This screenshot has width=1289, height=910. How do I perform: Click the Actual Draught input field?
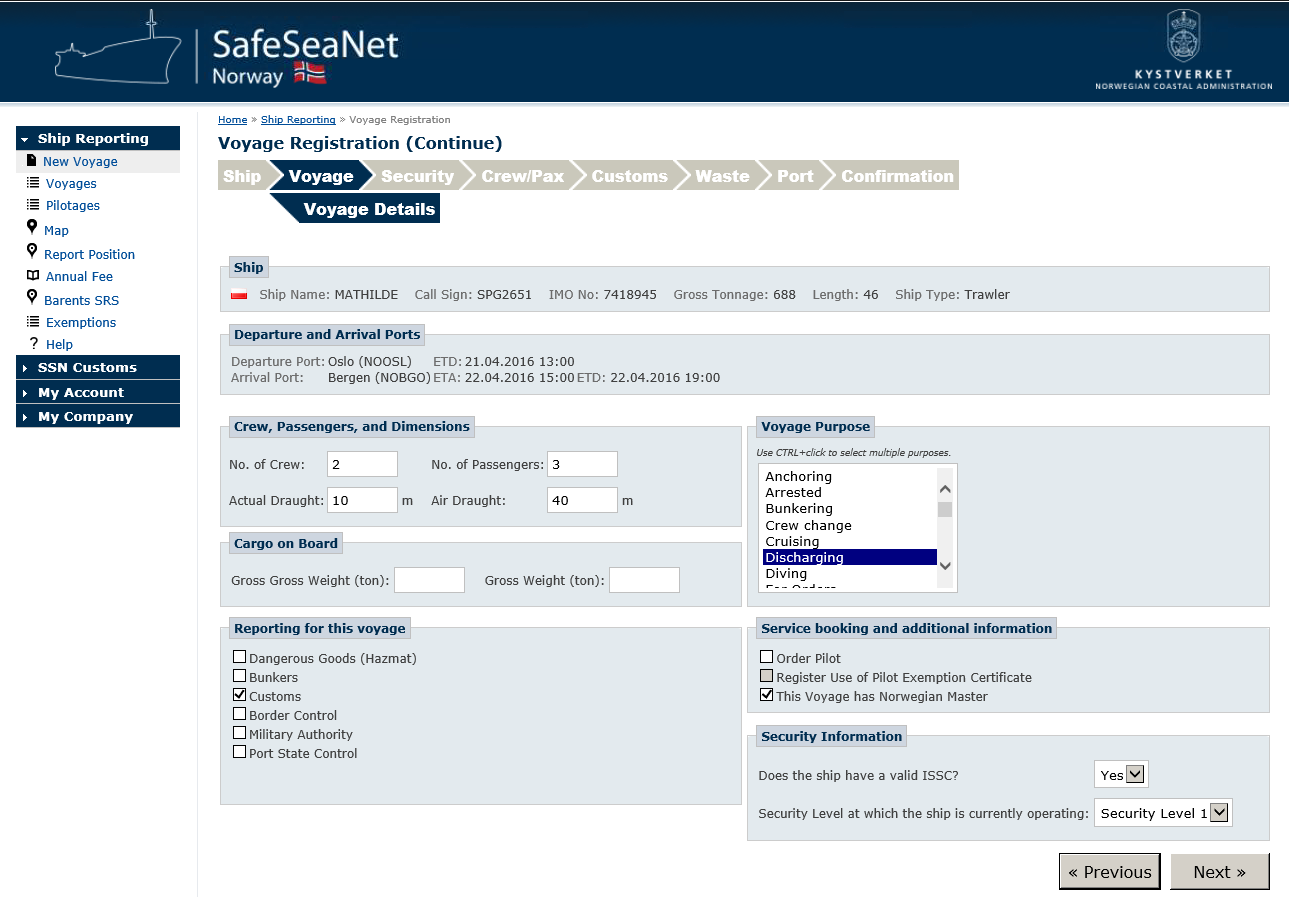coord(362,500)
